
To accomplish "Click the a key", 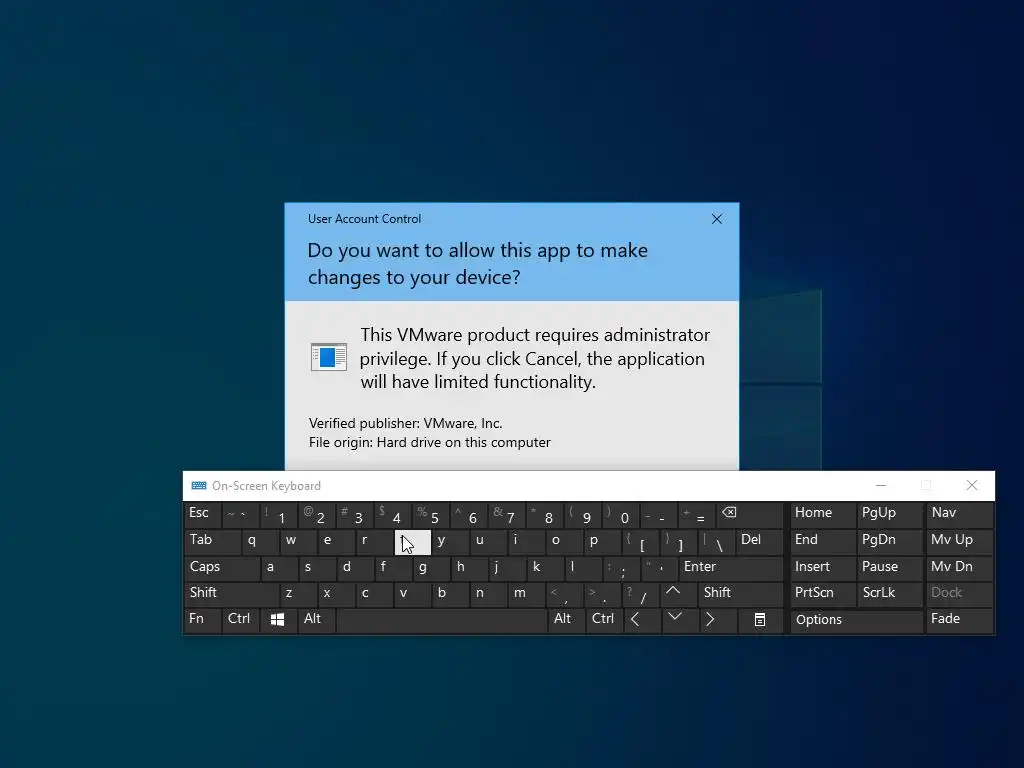I will 279,568.
